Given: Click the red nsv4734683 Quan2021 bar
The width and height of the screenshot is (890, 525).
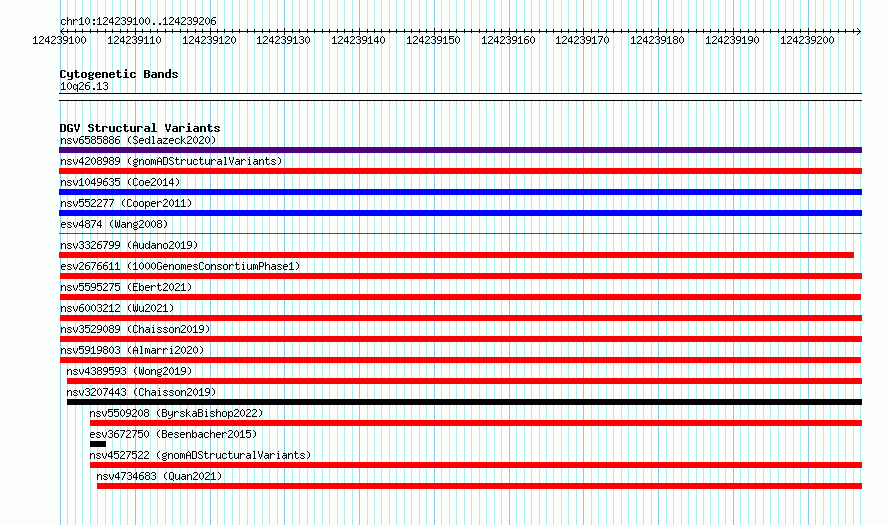Looking at the screenshot, I should 480,486.
